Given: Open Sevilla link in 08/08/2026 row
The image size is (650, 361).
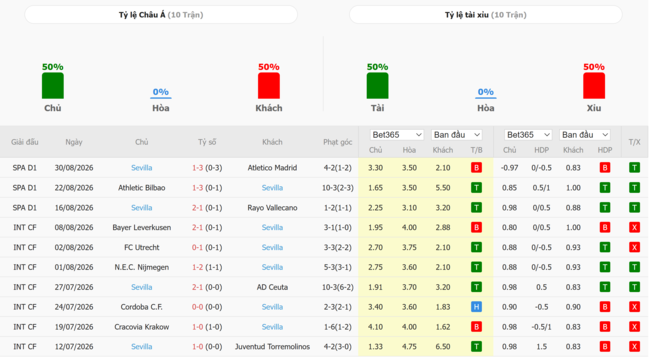Looking at the screenshot, I should pyautogui.click(x=272, y=228).
